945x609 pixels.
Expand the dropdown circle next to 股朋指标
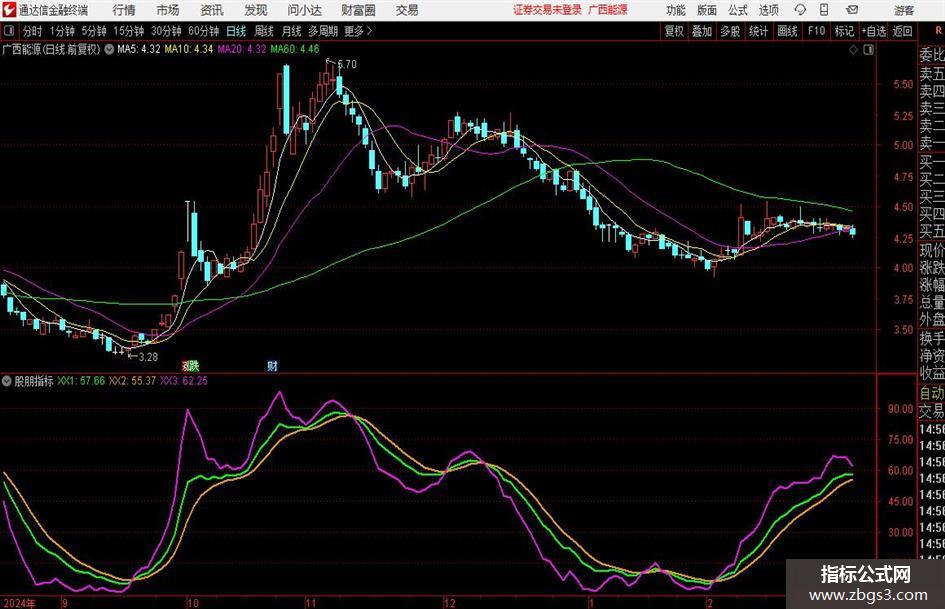click(x=7, y=381)
